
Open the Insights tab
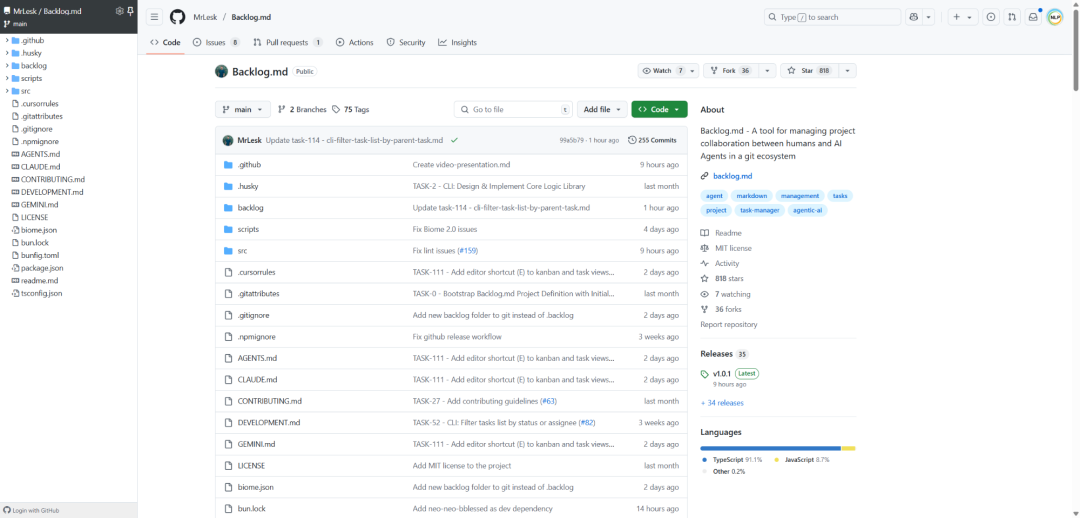click(457, 42)
